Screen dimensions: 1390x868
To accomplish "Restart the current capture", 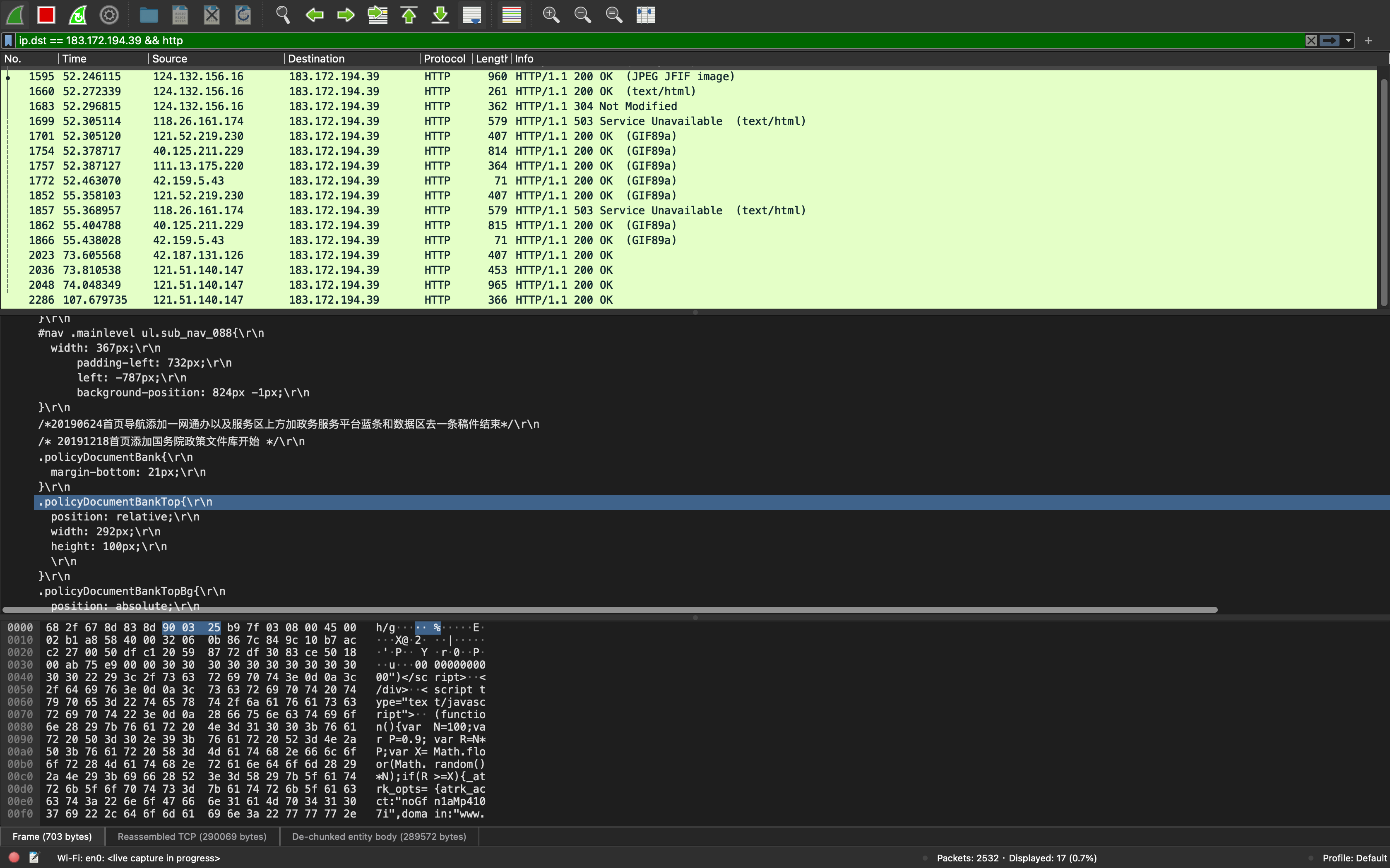I will (x=77, y=15).
